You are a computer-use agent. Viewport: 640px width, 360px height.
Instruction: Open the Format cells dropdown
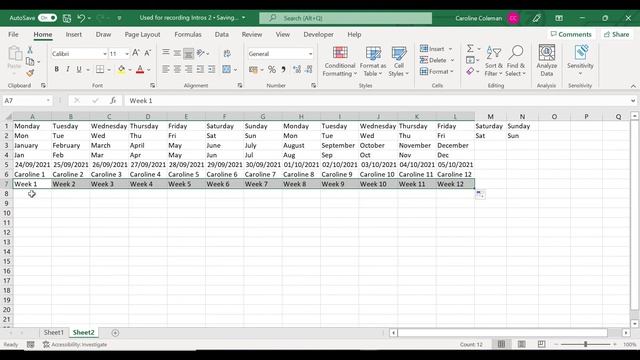coord(437,71)
